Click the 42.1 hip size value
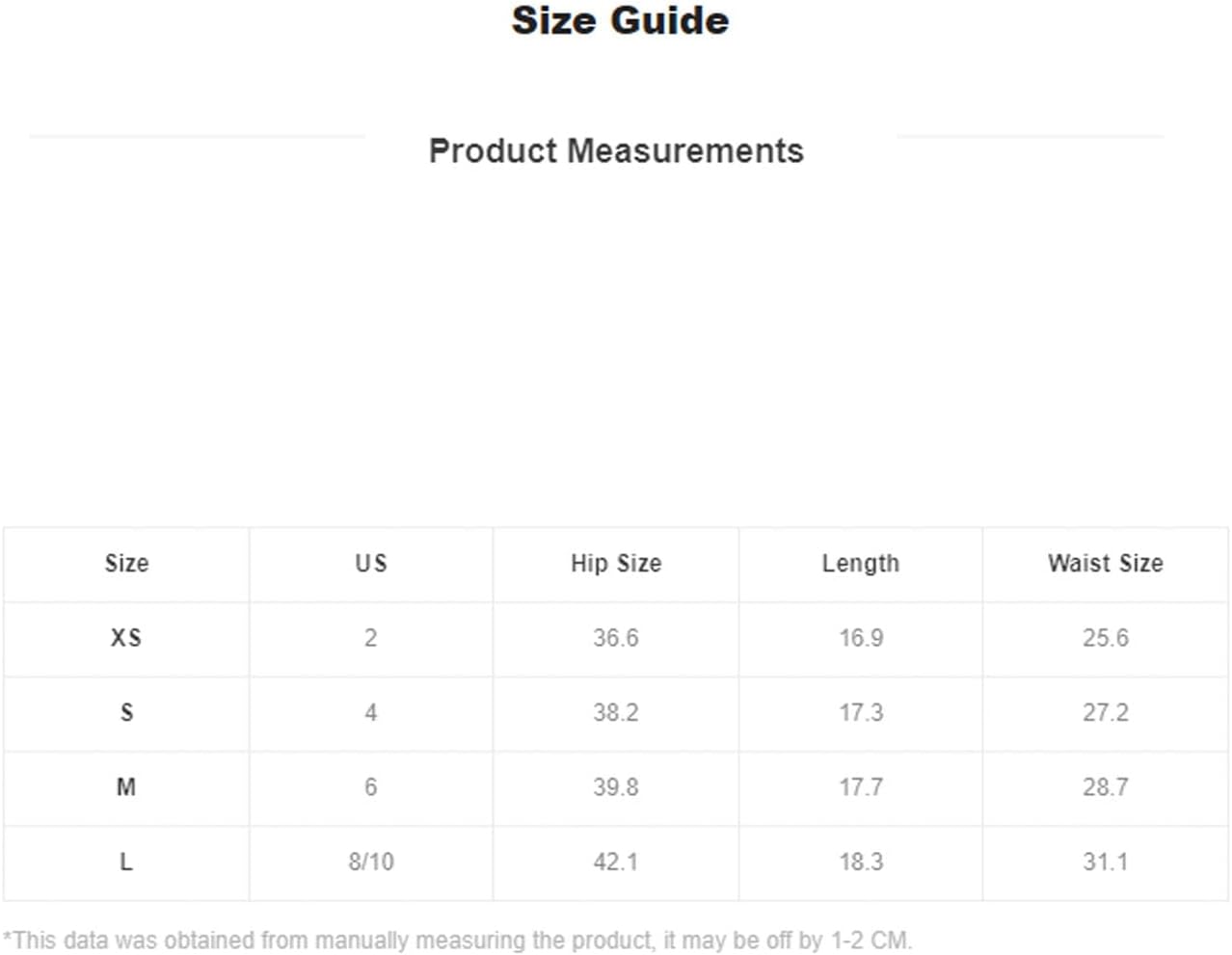Screen dimensions: 1232x955 [x=616, y=862]
